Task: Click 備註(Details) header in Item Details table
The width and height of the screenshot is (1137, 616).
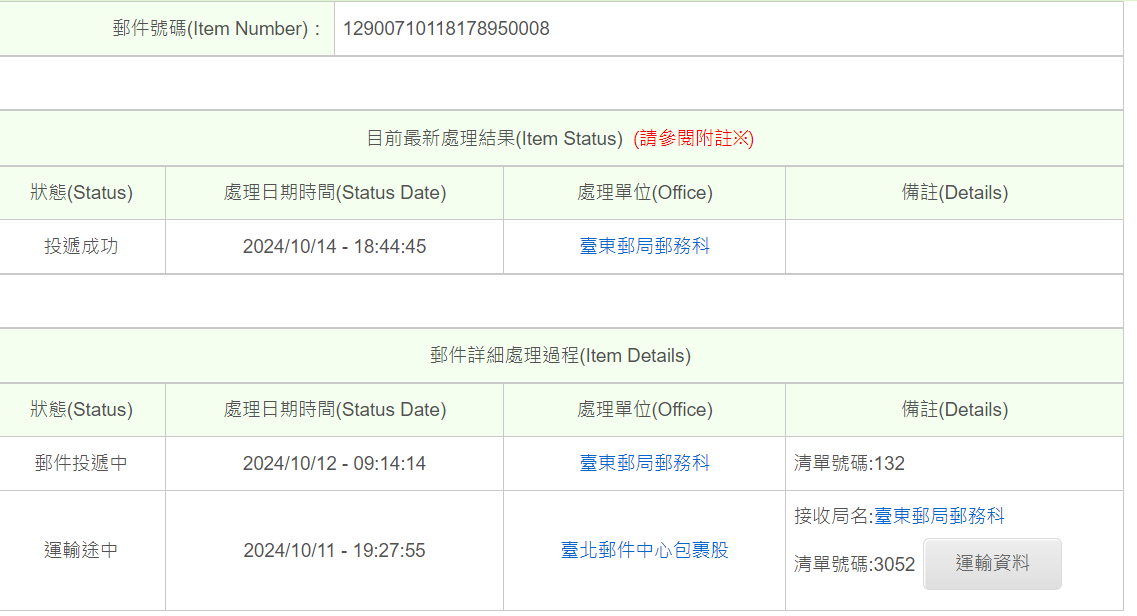Action: [x=954, y=409]
